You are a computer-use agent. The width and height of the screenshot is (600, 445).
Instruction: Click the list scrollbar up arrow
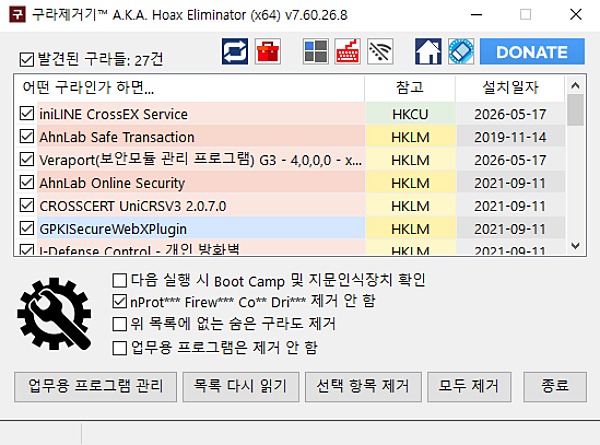[x=575, y=85]
